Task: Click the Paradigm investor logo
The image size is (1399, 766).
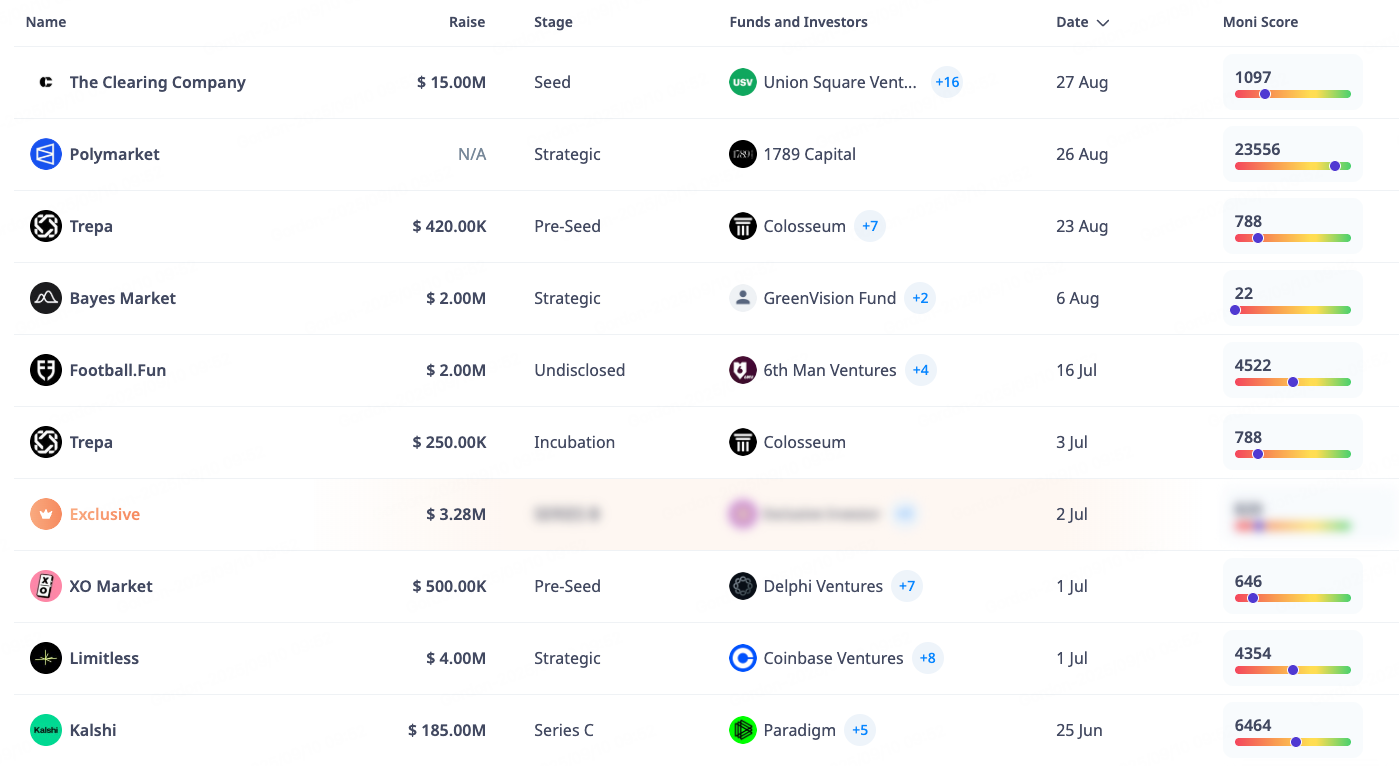Action: (743, 730)
